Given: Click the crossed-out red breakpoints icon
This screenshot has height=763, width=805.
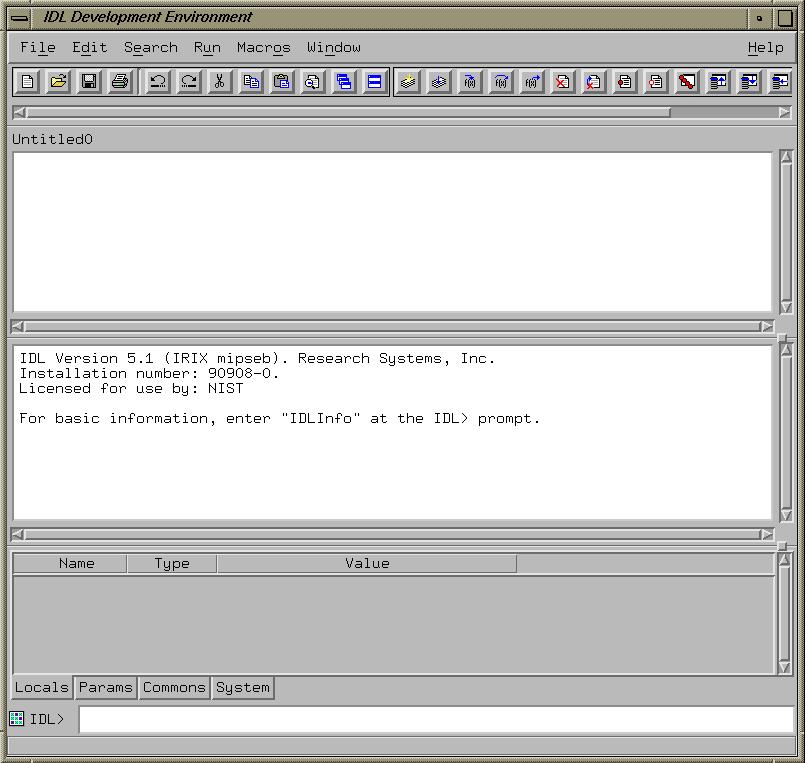Looking at the screenshot, I should (x=687, y=82).
